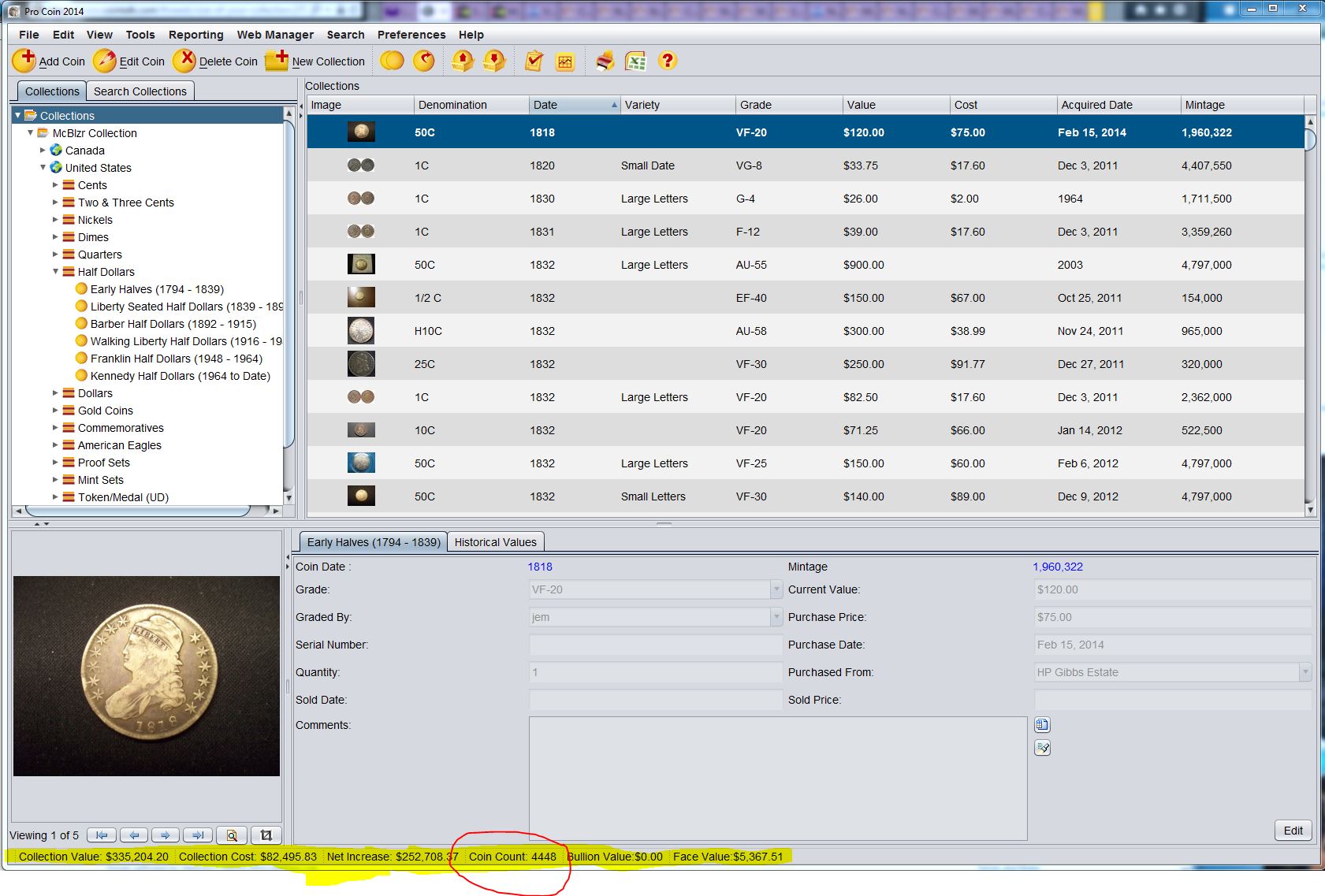The height and width of the screenshot is (896, 1325).
Task: Click the crop image button
Action: click(266, 835)
